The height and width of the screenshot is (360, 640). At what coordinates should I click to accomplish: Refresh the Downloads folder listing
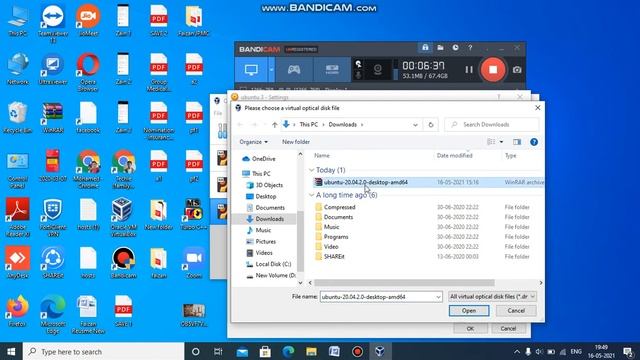(x=431, y=124)
